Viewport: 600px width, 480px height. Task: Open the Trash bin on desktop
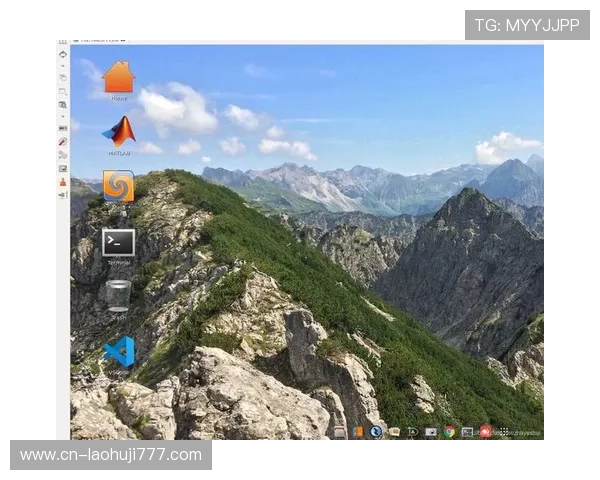tap(118, 295)
